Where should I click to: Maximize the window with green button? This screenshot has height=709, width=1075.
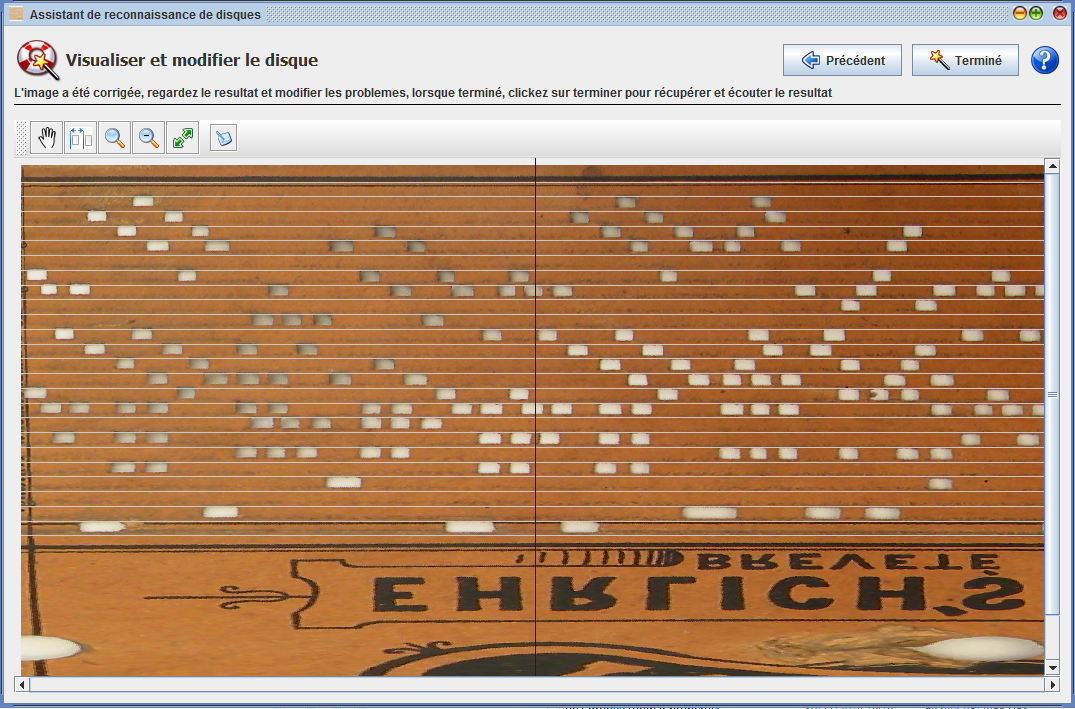click(1036, 14)
